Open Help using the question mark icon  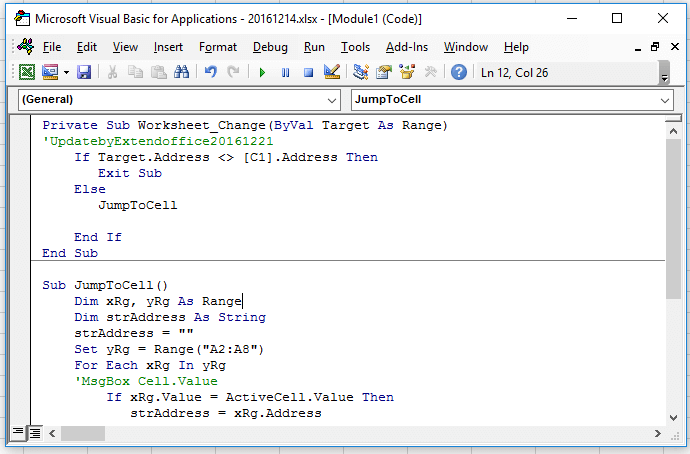(x=459, y=72)
